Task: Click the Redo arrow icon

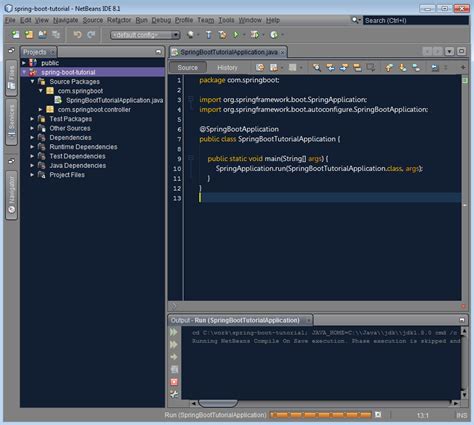Action: coord(91,34)
